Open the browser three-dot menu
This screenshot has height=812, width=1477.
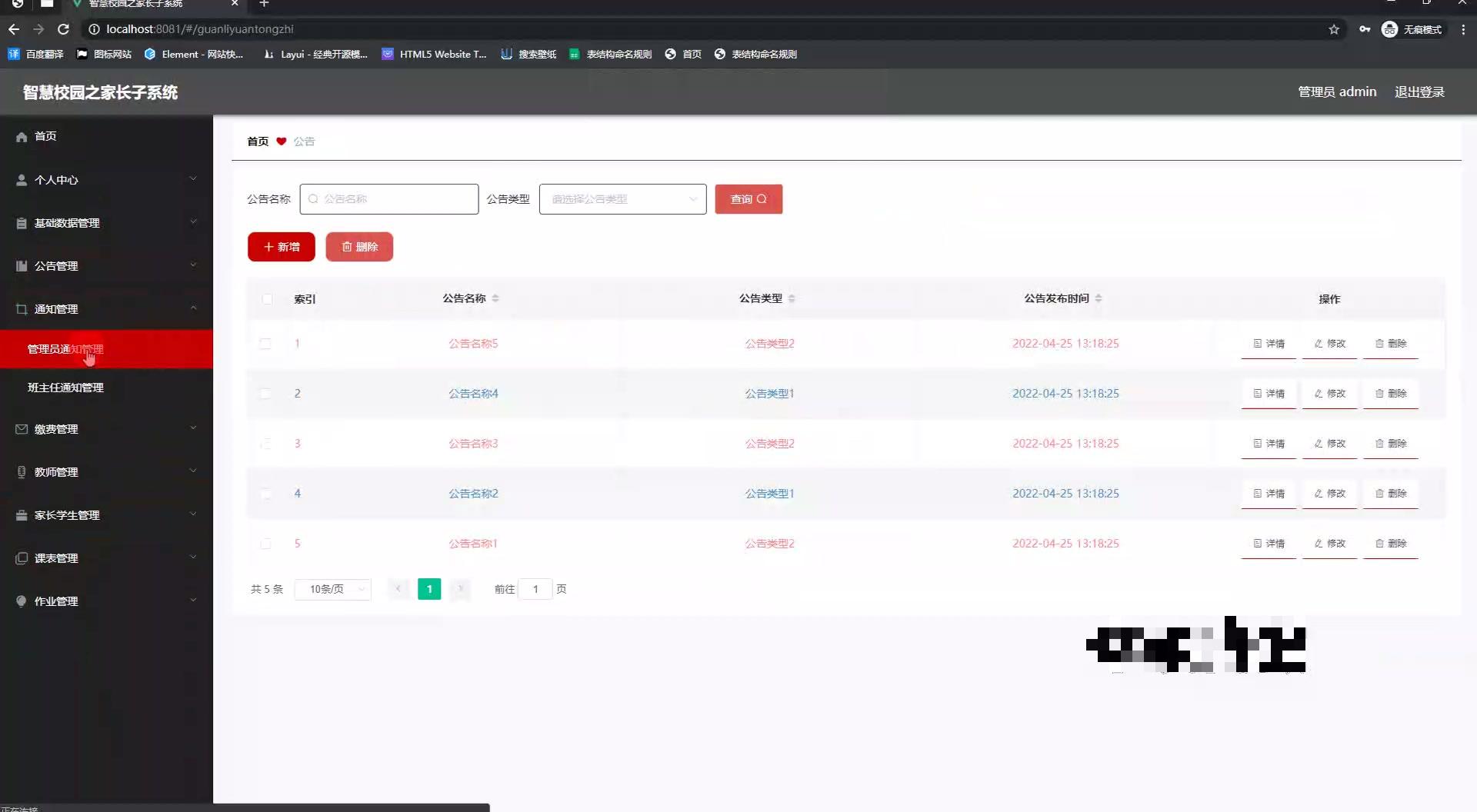(1463, 29)
